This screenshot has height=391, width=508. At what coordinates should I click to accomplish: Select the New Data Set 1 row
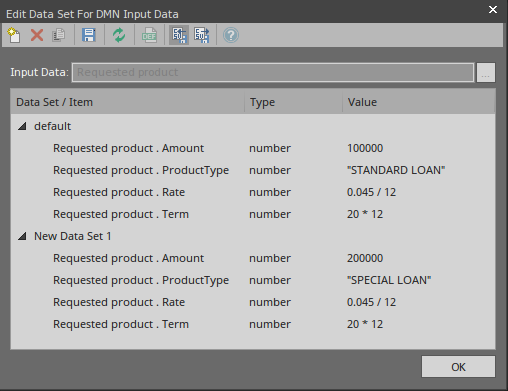[253, 236]
